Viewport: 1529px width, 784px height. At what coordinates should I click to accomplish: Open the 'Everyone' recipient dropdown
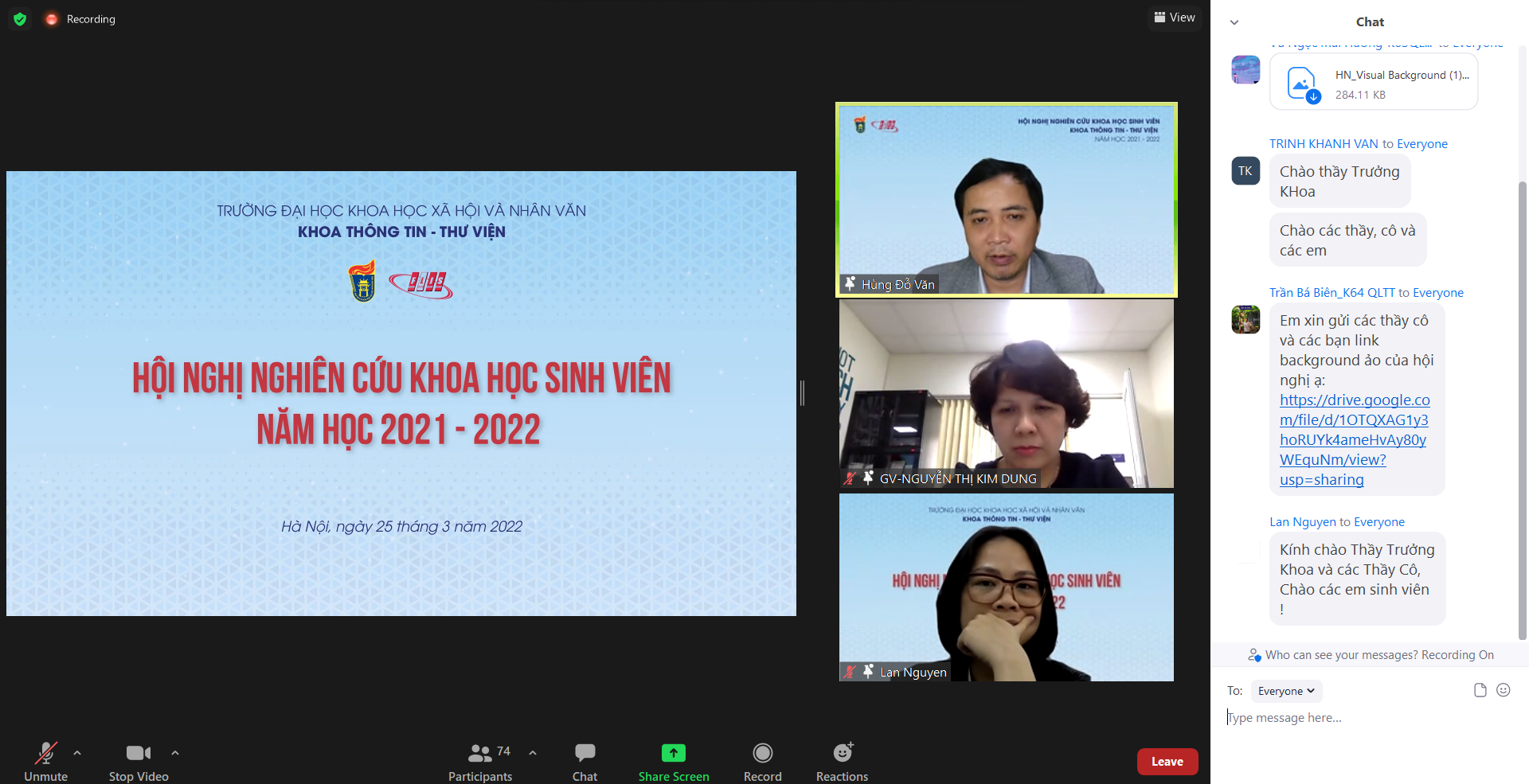[x=1286, y=691]
